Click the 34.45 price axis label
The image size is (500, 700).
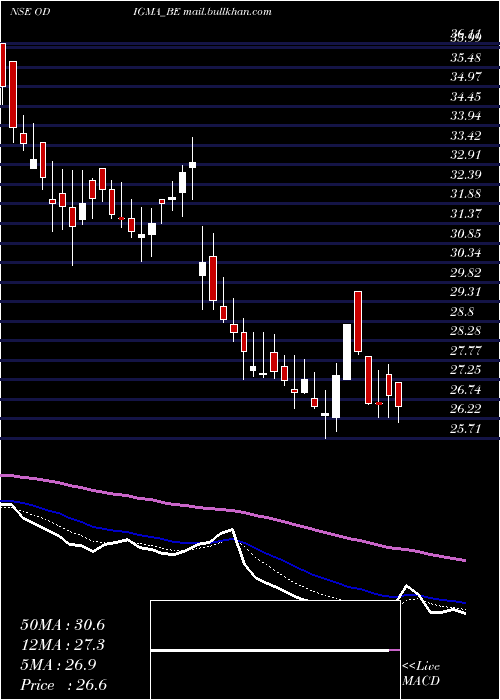click(466, 96)
